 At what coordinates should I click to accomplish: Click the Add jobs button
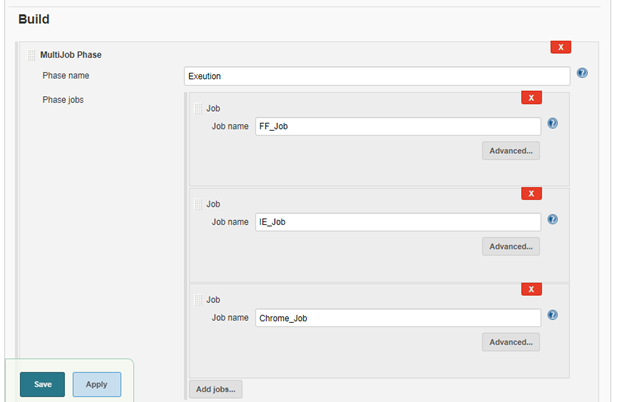[x=215, y=389]
